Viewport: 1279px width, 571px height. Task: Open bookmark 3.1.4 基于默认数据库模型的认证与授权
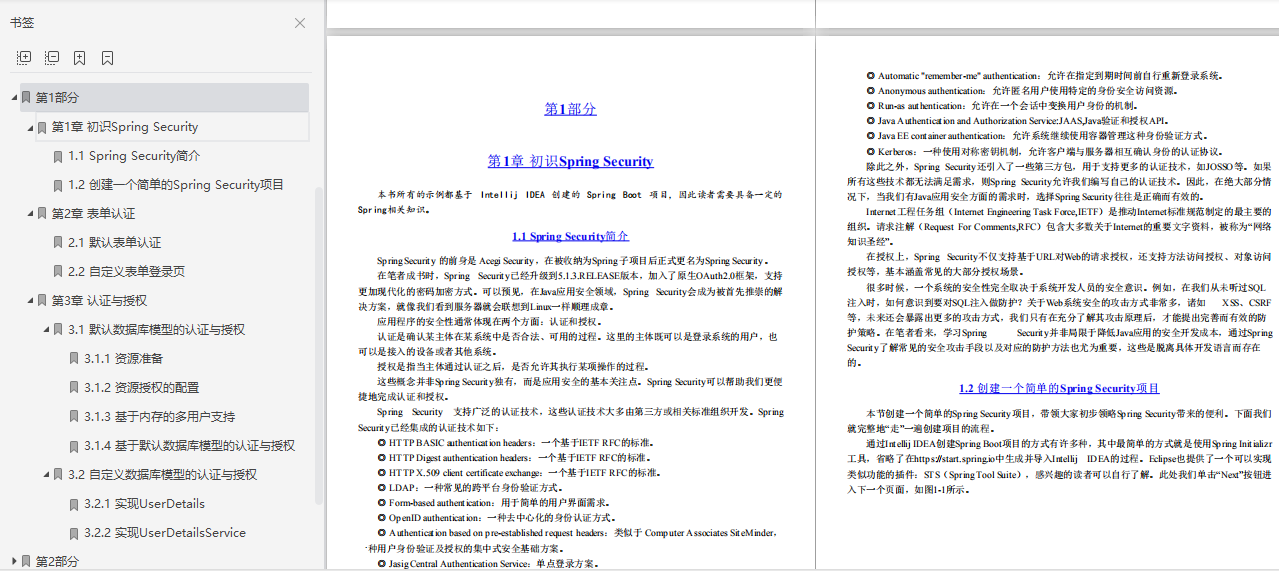coord(189,446)
